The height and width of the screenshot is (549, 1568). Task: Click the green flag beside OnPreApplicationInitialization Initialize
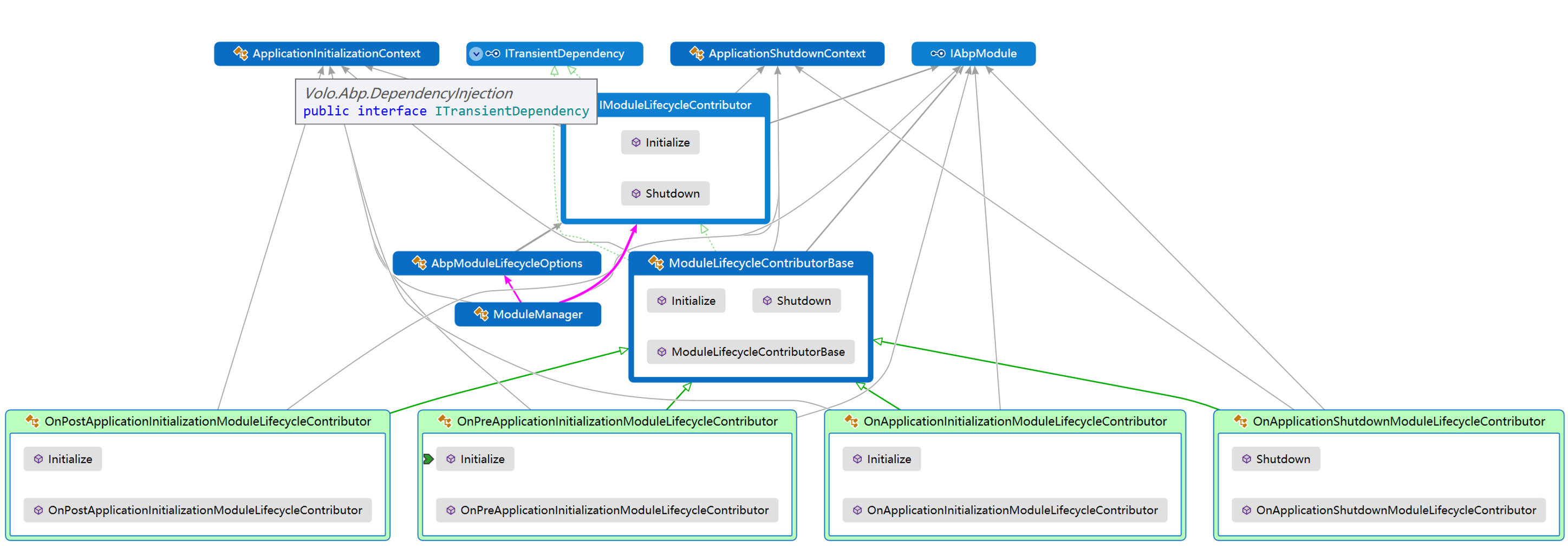click(x=428, y=459)
